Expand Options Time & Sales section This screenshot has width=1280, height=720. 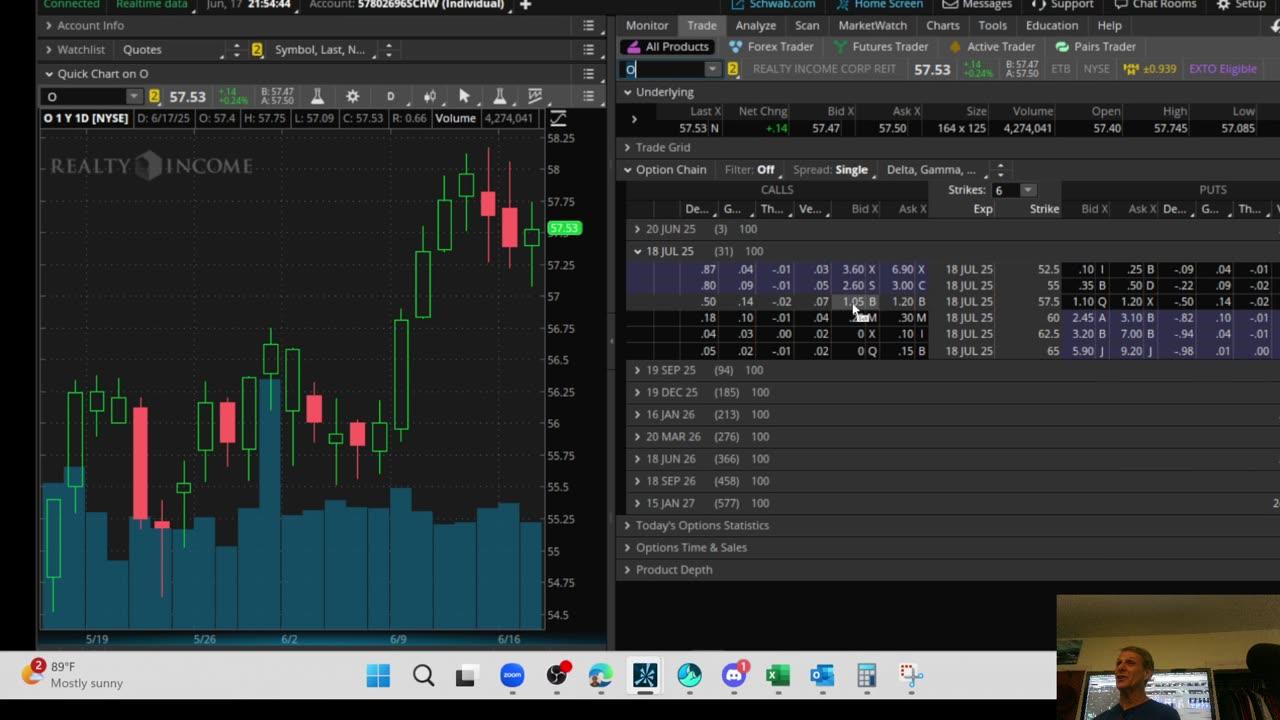pos(627,547)
